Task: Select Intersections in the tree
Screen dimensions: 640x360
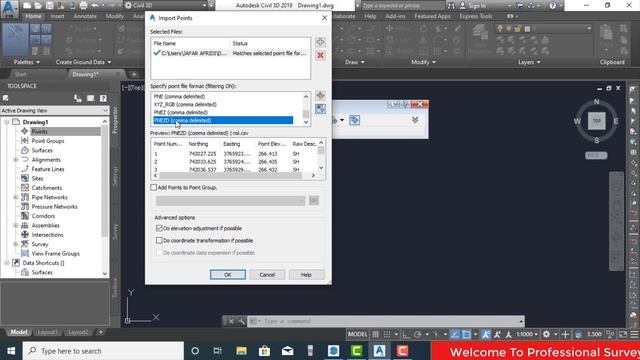Action: tap(47, 235)
